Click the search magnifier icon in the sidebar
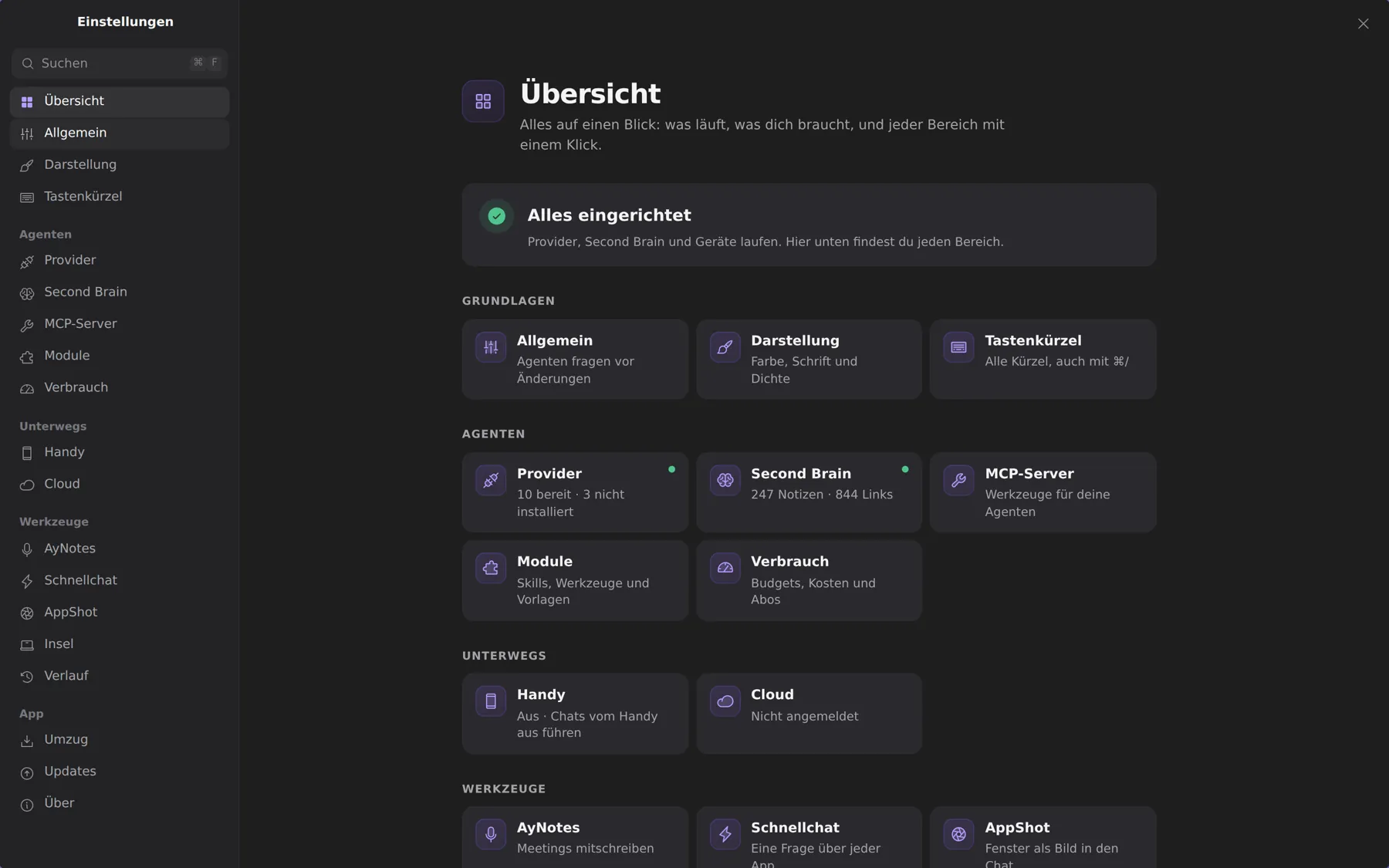This screenshot has width=1389, height=868. click(x=28, y=63)
